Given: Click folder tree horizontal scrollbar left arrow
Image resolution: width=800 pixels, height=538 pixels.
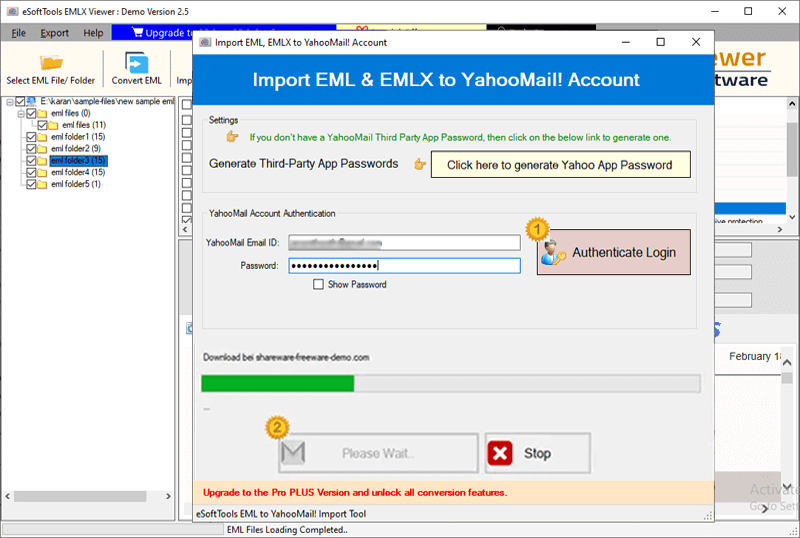Looking at the screenshot, I should click(x=8, y=496).
